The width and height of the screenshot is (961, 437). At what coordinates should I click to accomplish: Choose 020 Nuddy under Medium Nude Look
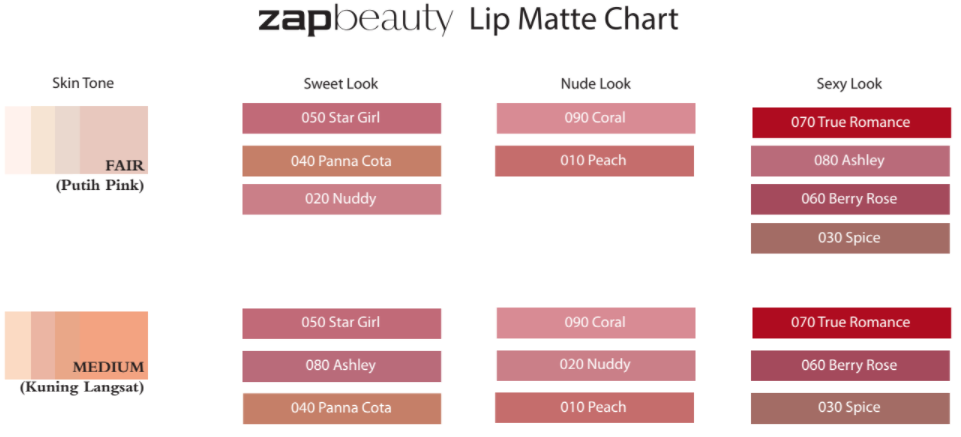pyautogui.click(x=595, y=365)
